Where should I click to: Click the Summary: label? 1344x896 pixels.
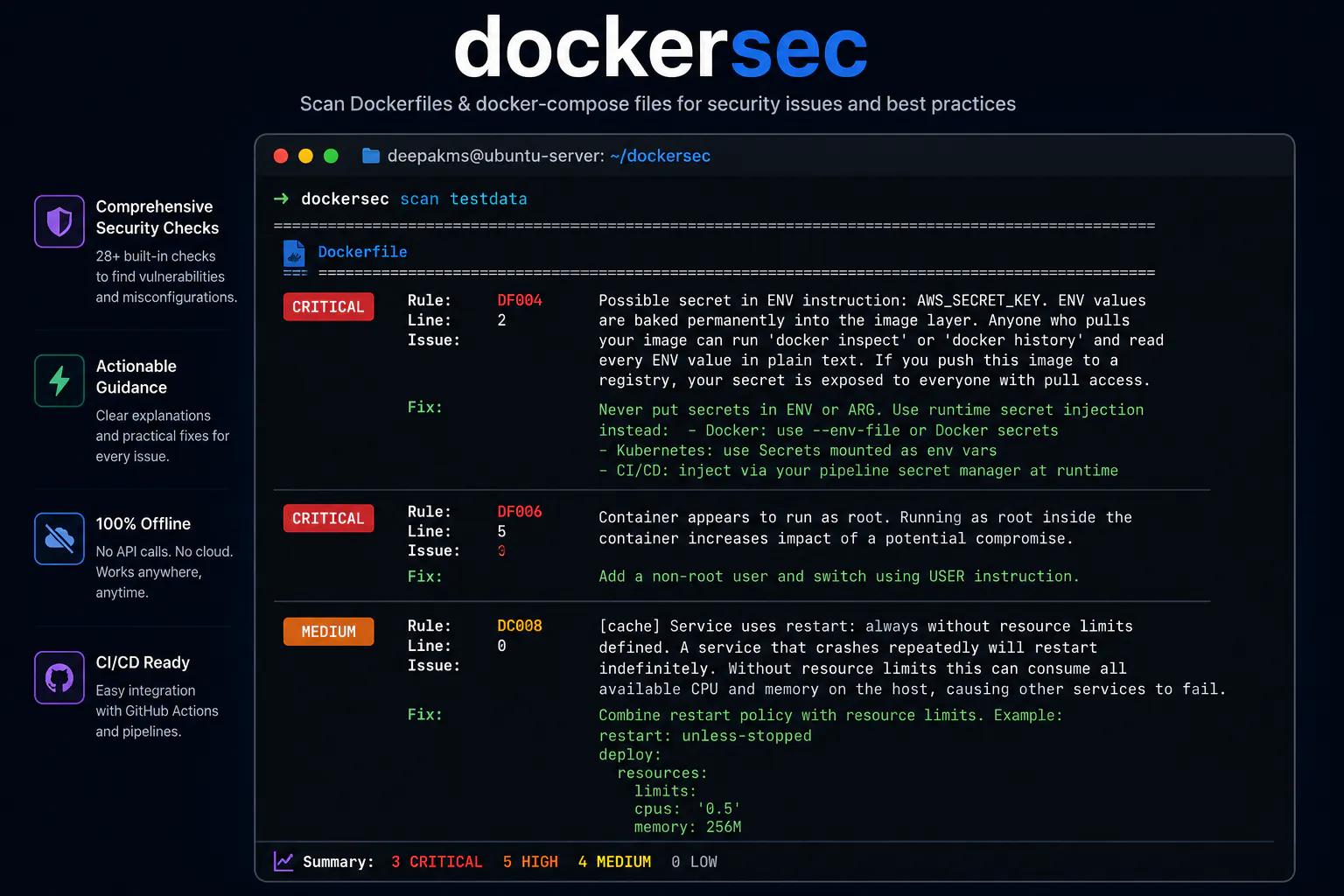point(338,862)
